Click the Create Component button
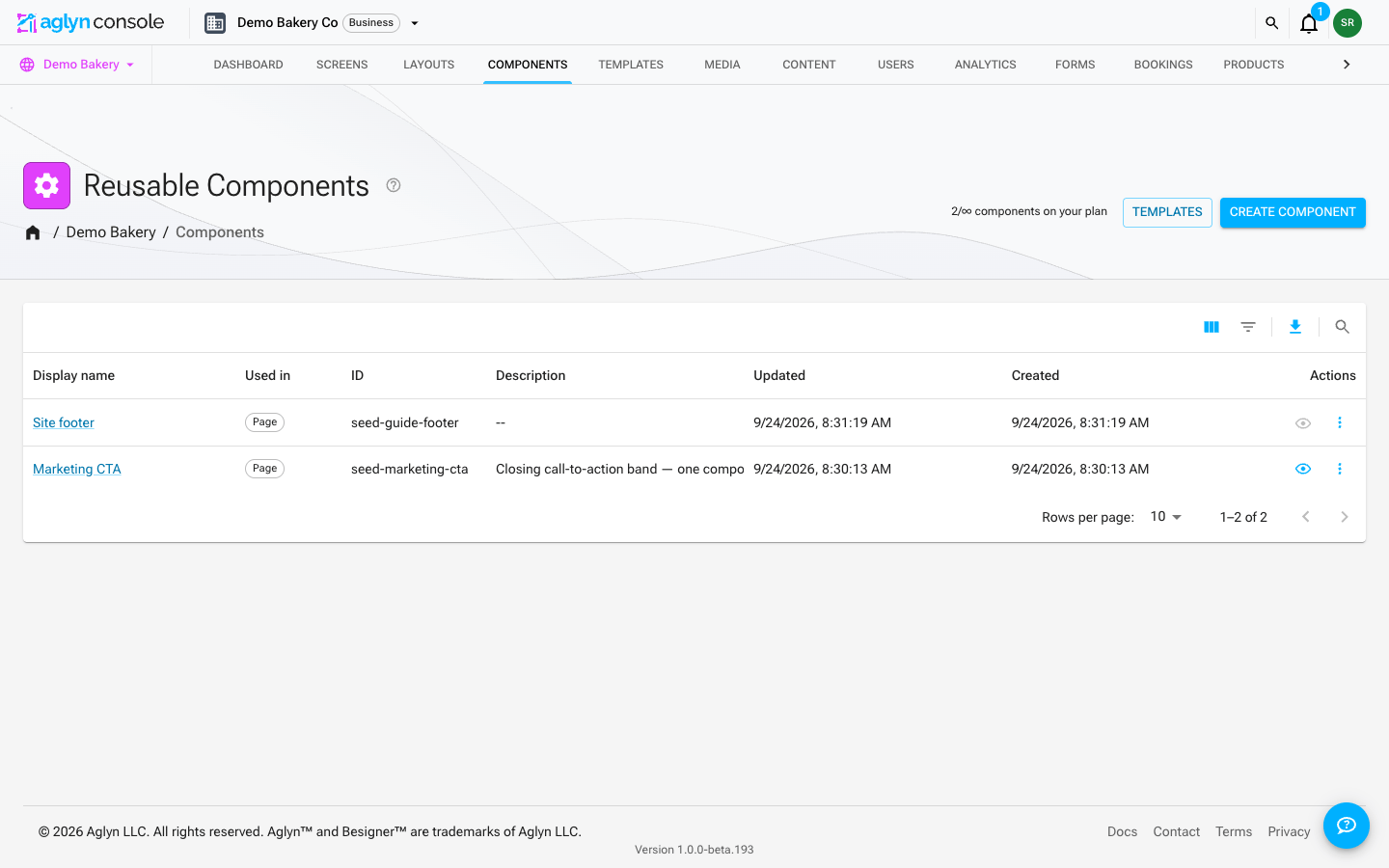Image resolution: width=1389 pixels, height=868 pixels. 1293,212
